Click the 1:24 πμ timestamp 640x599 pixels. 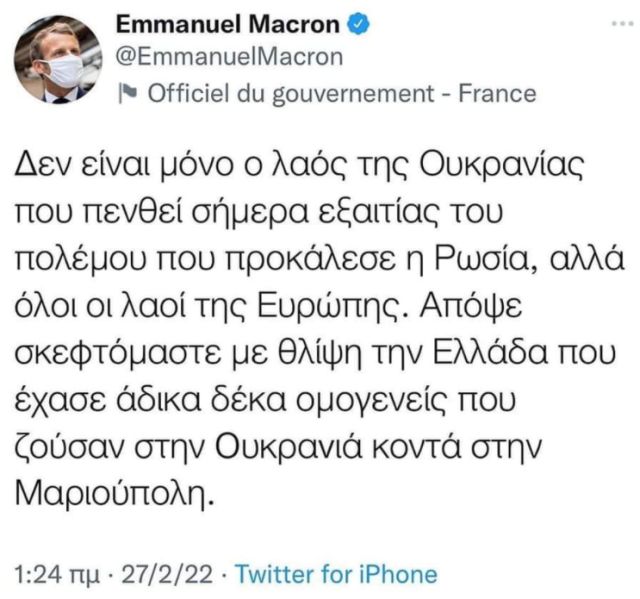(58, 574)
